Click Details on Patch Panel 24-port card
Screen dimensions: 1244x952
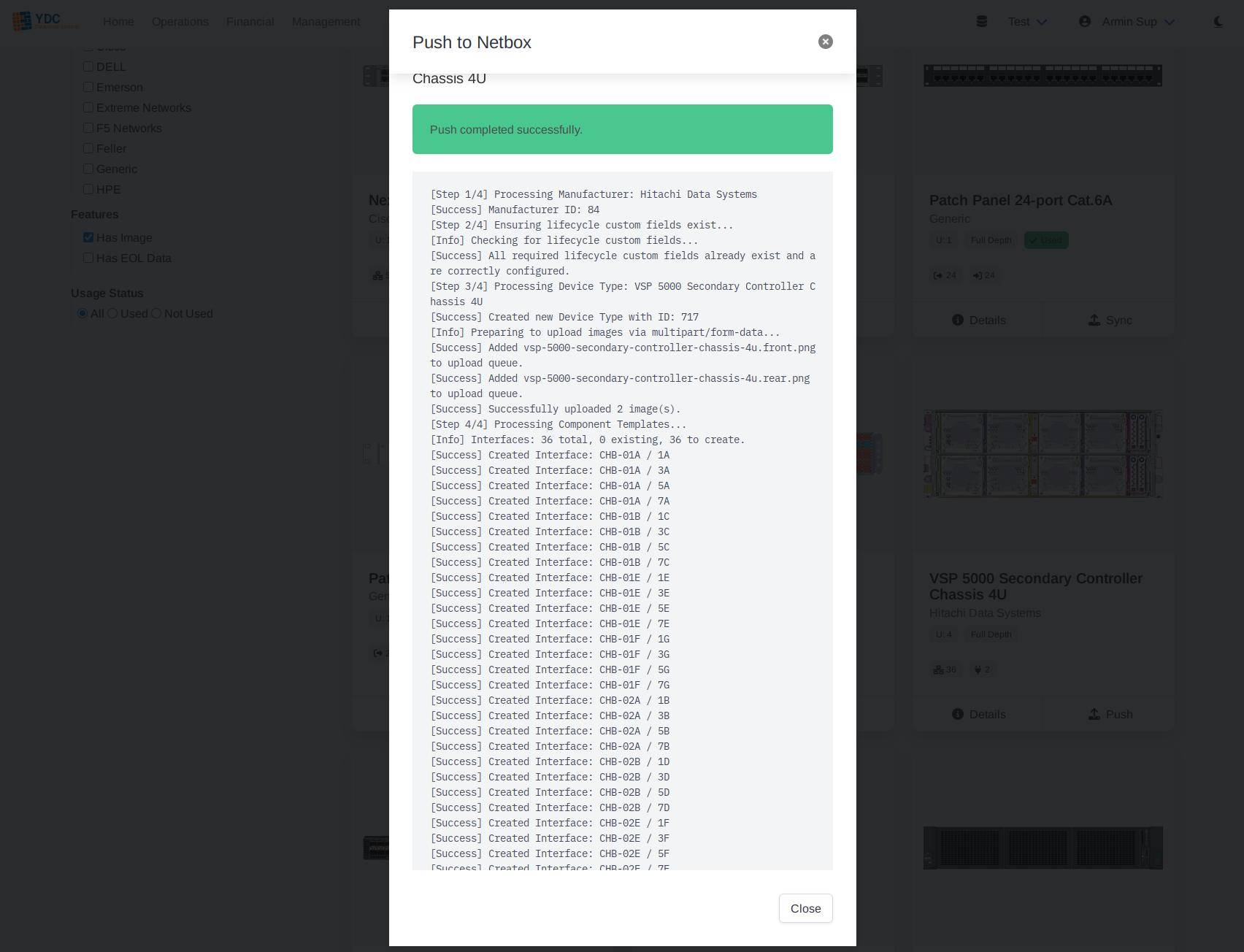(978, 320)
